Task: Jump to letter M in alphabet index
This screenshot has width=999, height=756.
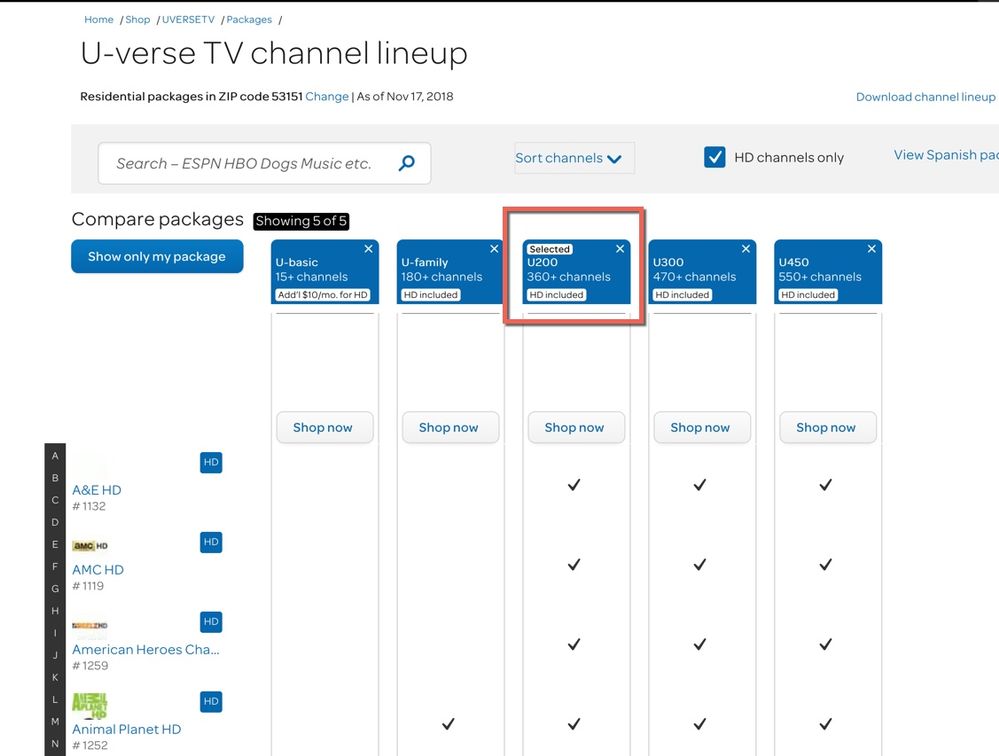Action: click(55, 721)
